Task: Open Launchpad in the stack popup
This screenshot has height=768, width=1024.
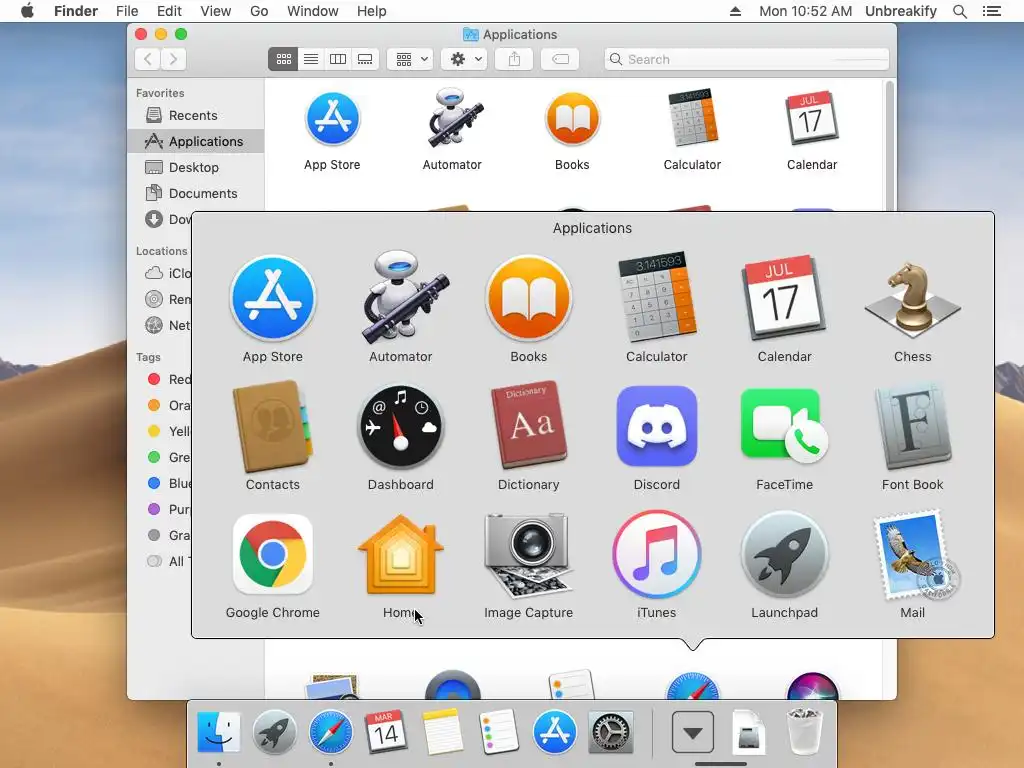Action: tap(784, 554)
